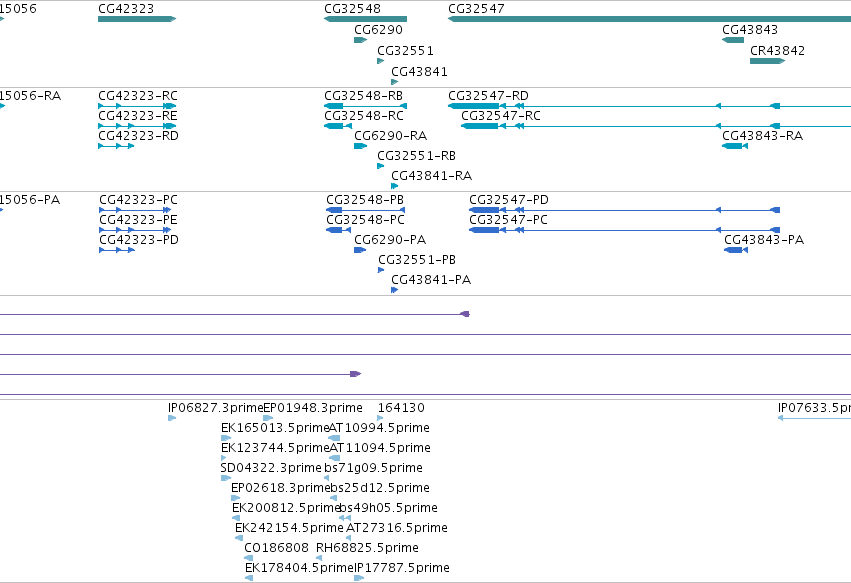The height and width of the screenshot is (583, 851).
Task: Click the CG42323 gene label
Action: tap(126, 9)
